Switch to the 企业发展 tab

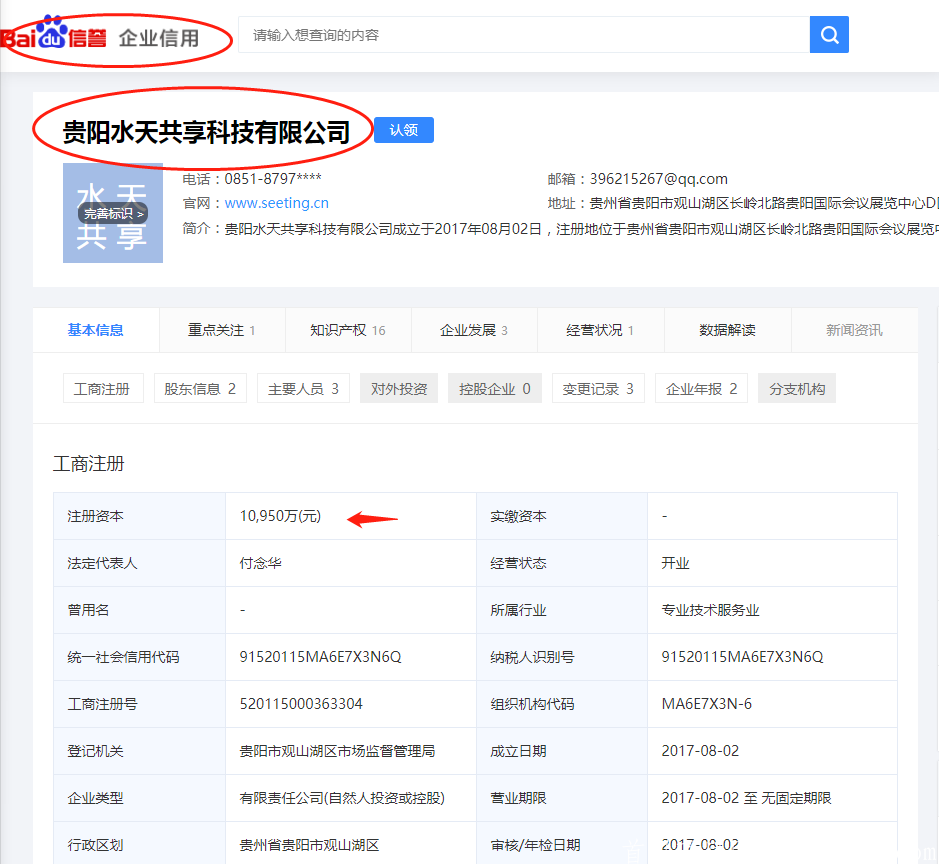click(471, 329)
